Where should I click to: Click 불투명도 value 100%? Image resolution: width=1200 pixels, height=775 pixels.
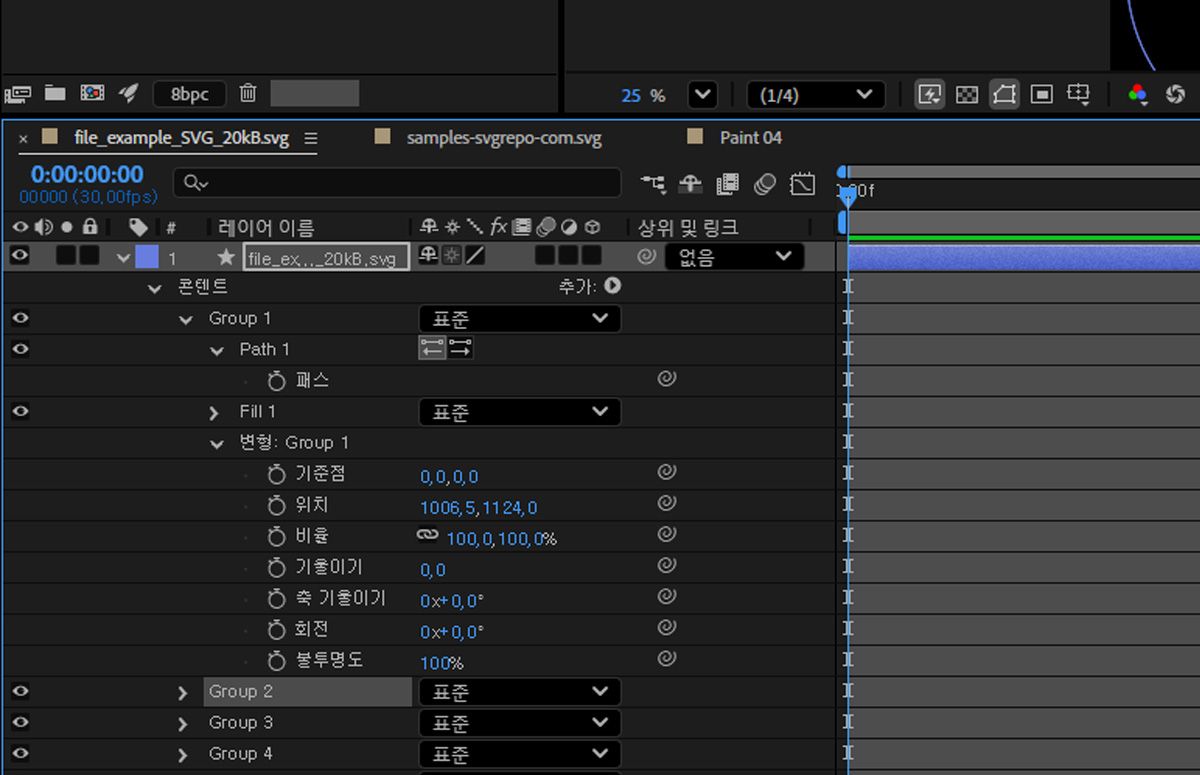click(x=441, y=663)
